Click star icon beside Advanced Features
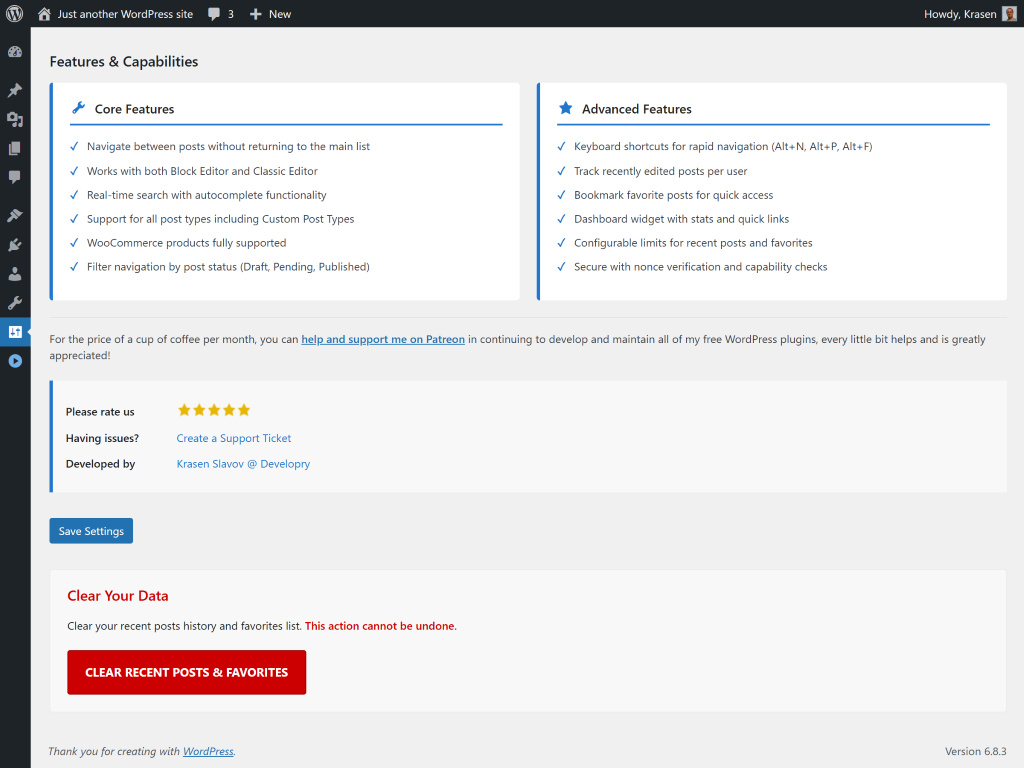 (x=566, y=108)
